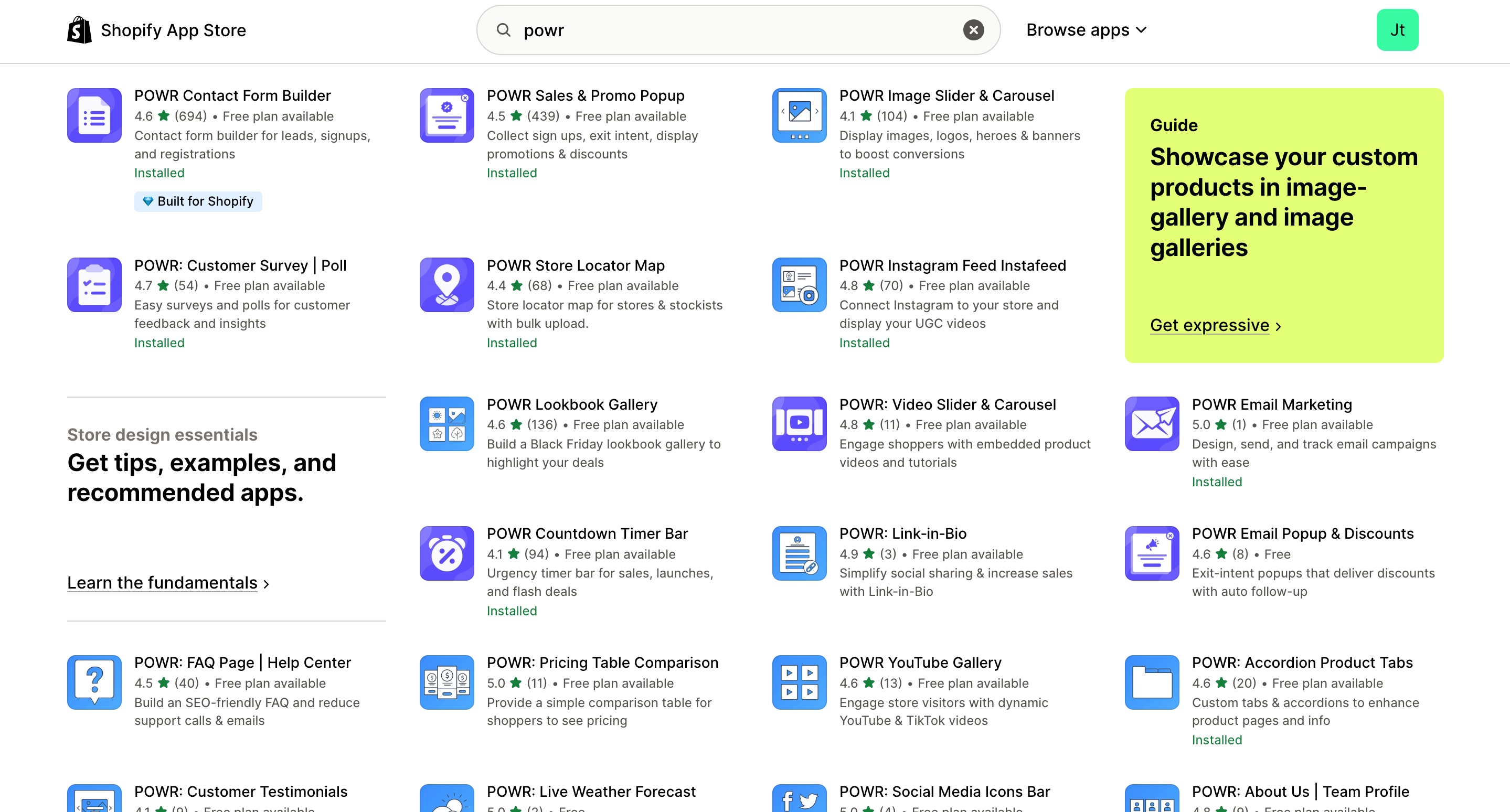Click into the powr search field

pos(739,30)
